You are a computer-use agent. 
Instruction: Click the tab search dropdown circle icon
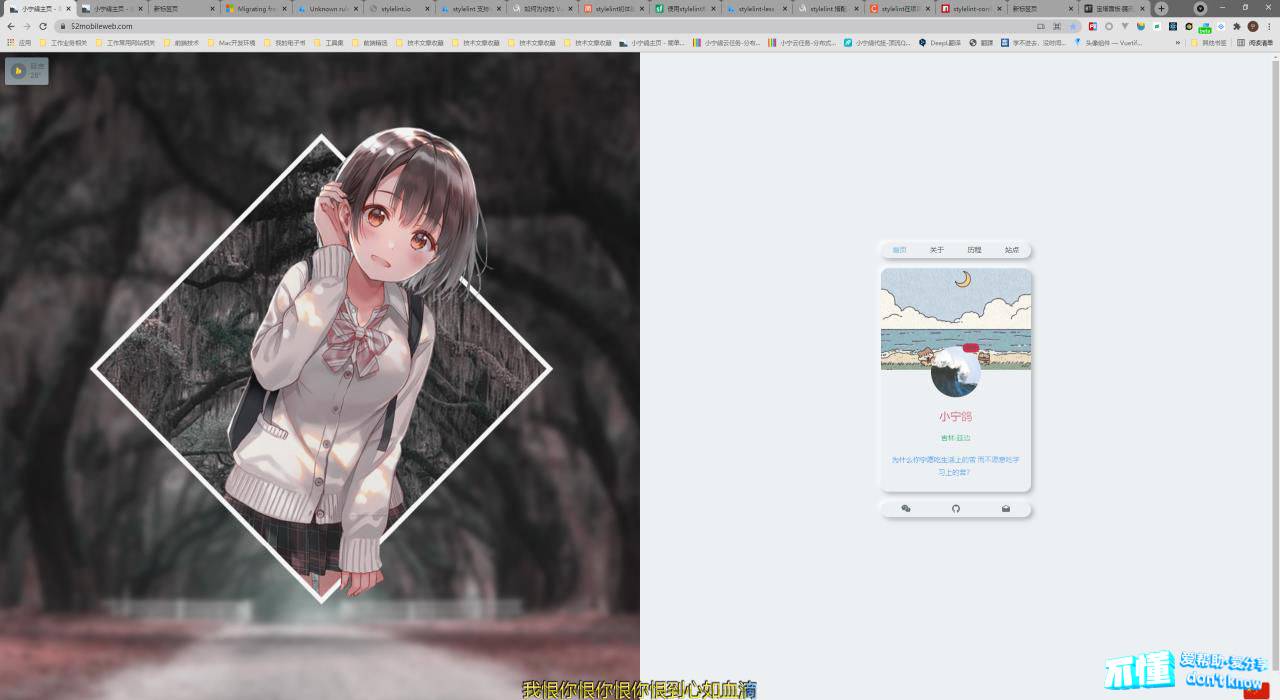point(1201,8)
